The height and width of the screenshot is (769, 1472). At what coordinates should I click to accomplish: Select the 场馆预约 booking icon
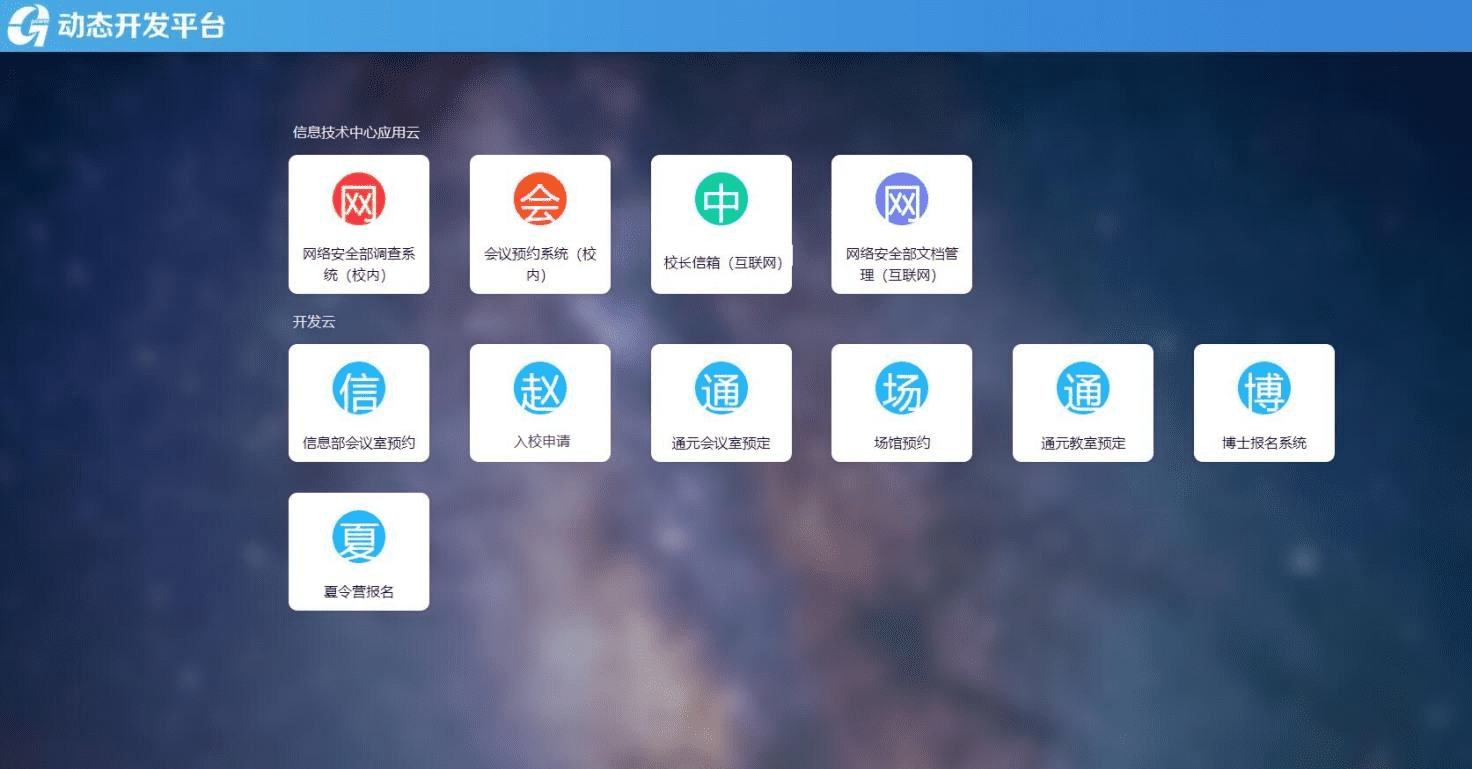point(901,387)
